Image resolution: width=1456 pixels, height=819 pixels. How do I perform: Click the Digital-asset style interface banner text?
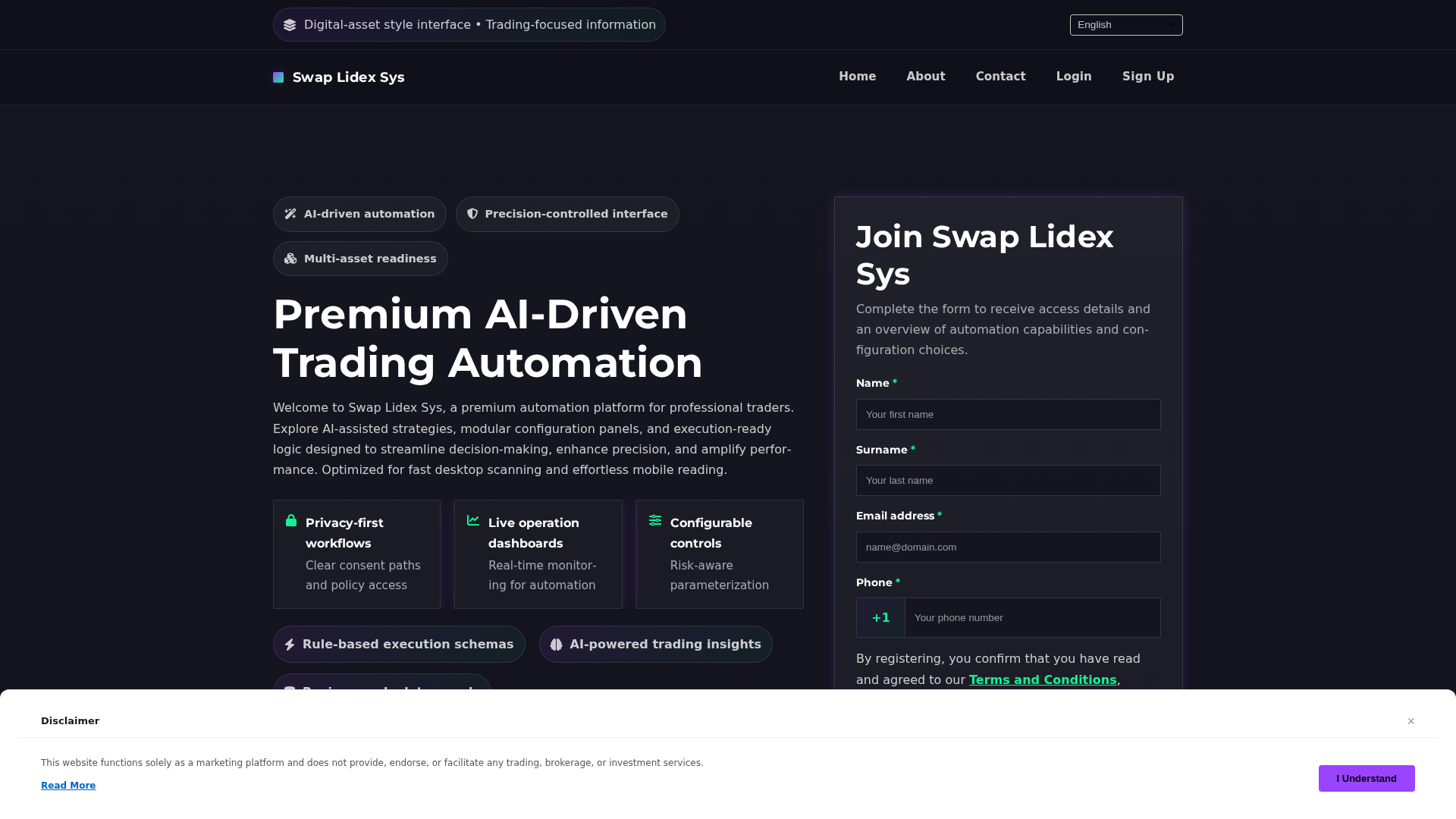tap(480, 25)
